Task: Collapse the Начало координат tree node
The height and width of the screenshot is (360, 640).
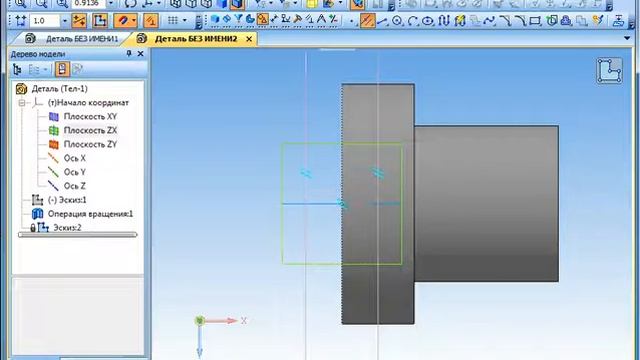Action: pyautogui.click(x=22, y=103)
